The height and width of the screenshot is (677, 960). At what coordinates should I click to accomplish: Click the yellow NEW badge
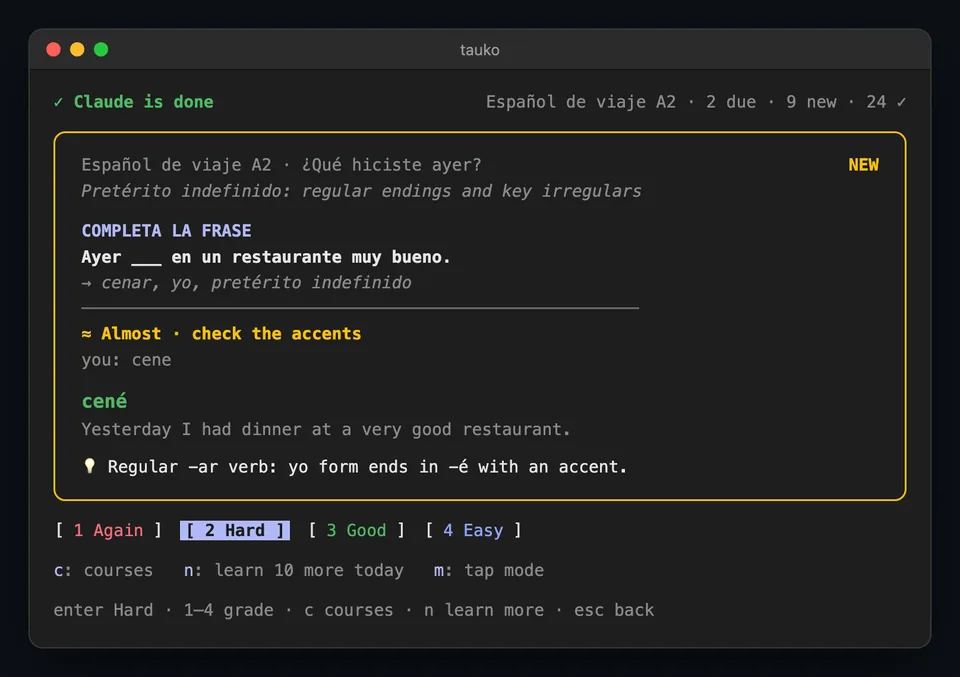(x=863, y=165)
